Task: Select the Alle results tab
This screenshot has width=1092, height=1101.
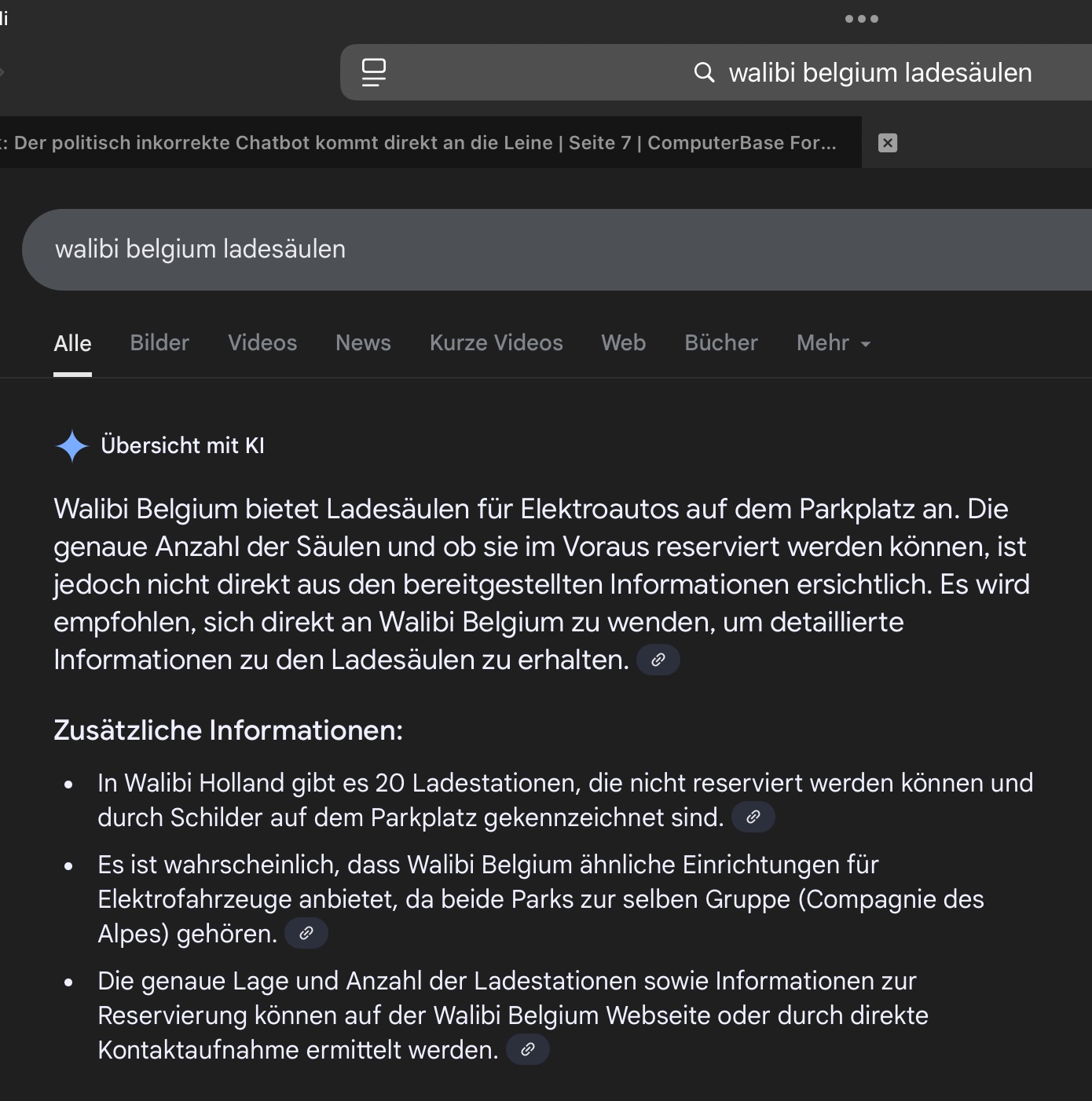Action: (72, 343)
